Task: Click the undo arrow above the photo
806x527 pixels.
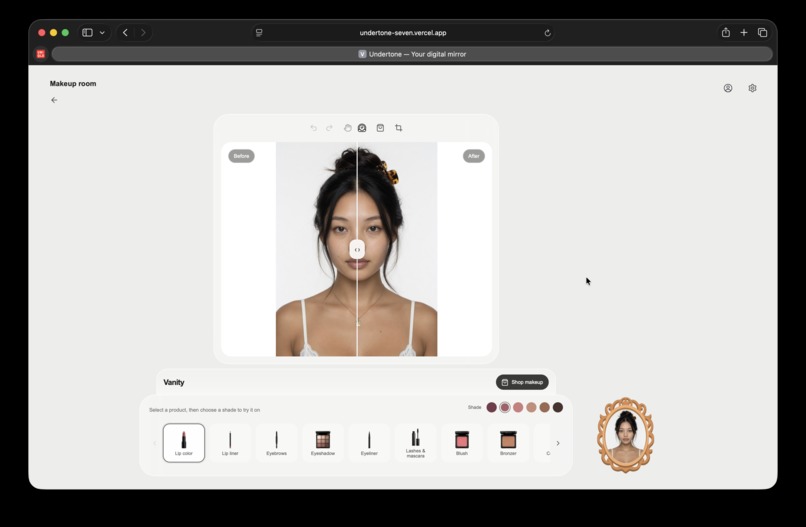Action: tap(314, 128)
